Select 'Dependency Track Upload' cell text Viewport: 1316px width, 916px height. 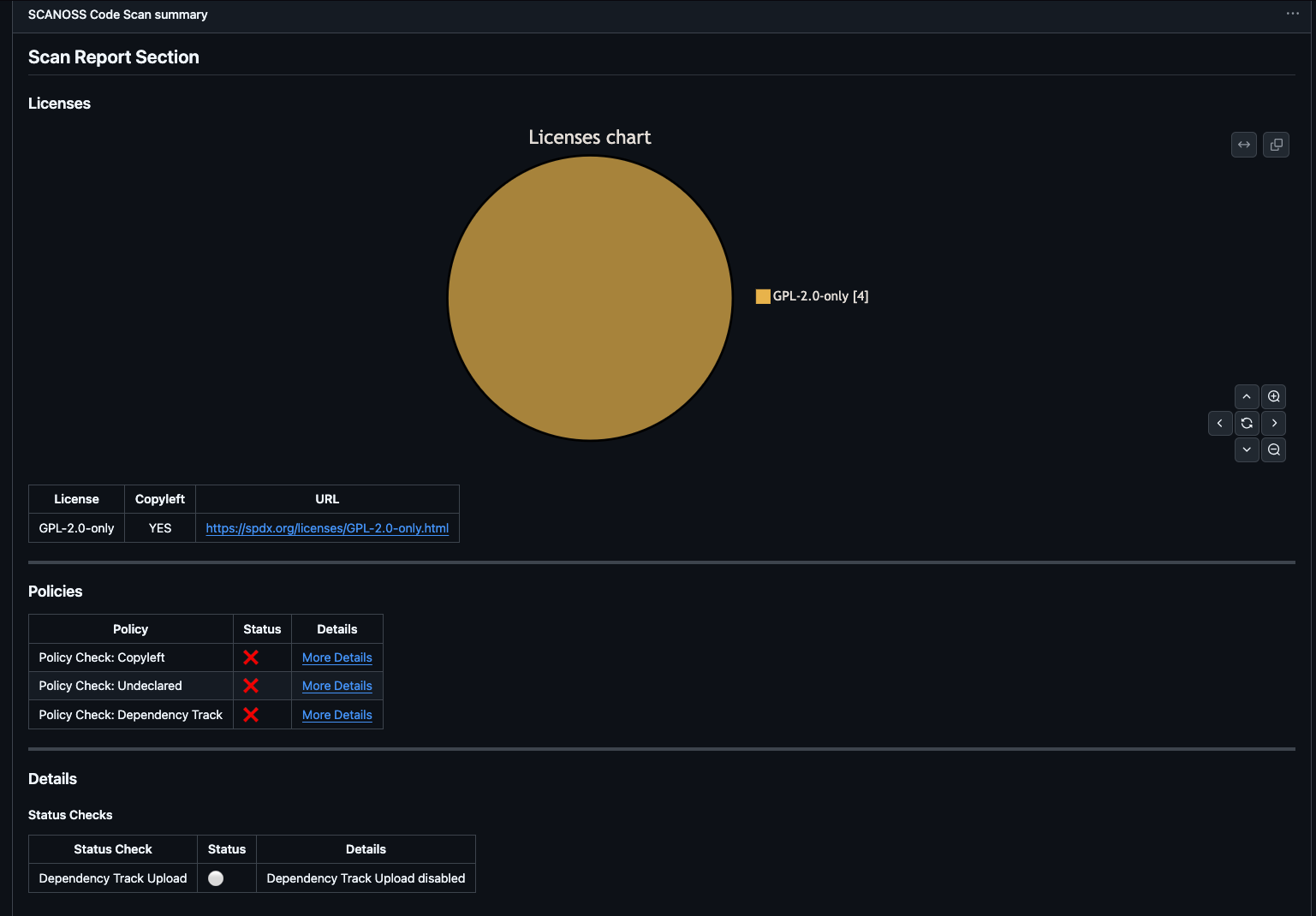click(x=113, y=878)
